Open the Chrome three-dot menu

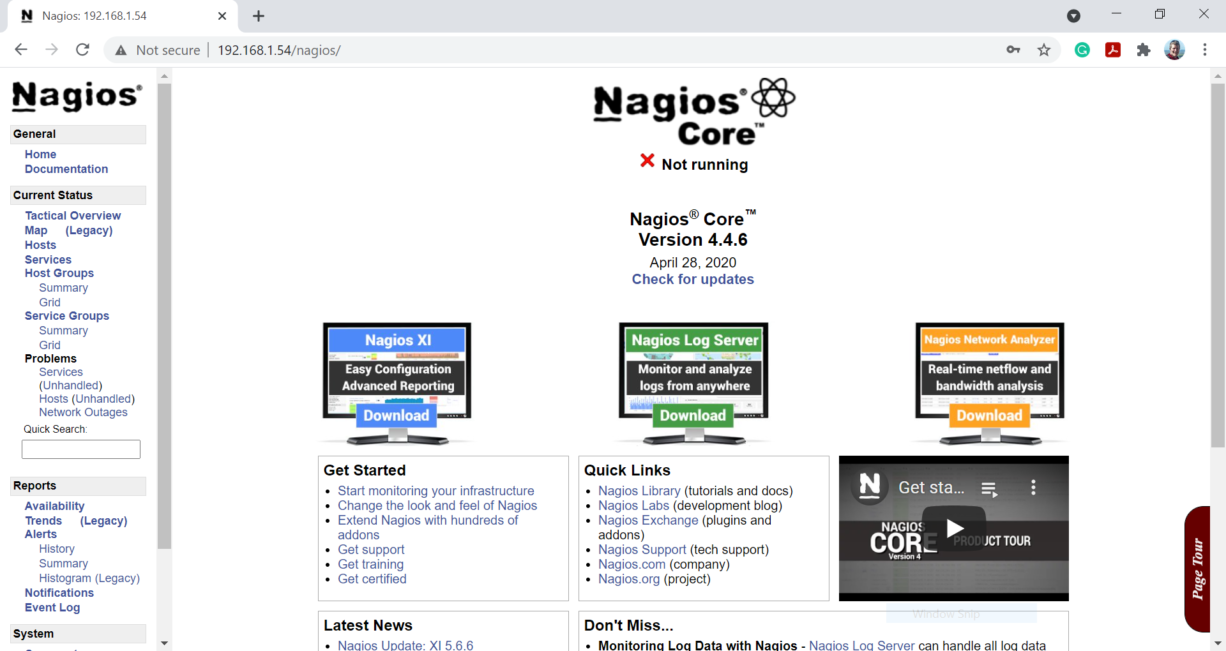coord(1205,49)
